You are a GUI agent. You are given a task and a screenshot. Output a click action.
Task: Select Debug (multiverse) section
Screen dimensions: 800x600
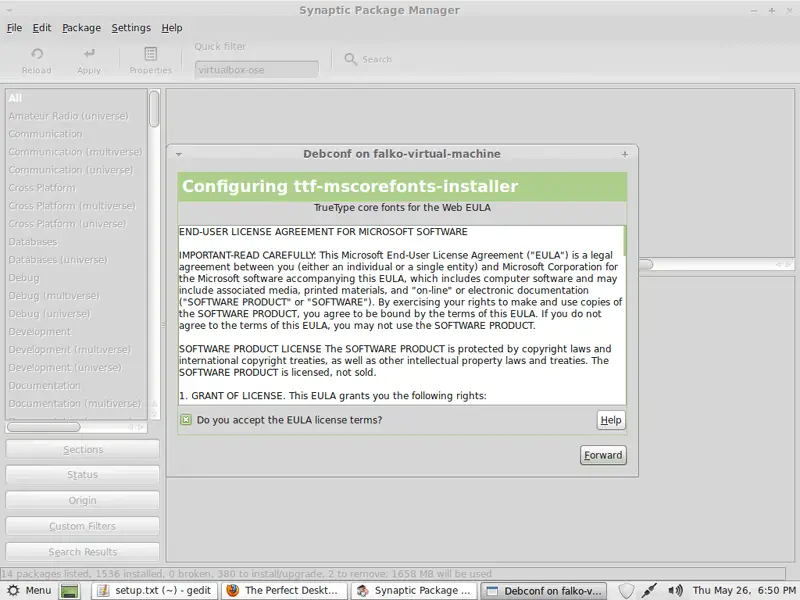[x=77, y=296]
